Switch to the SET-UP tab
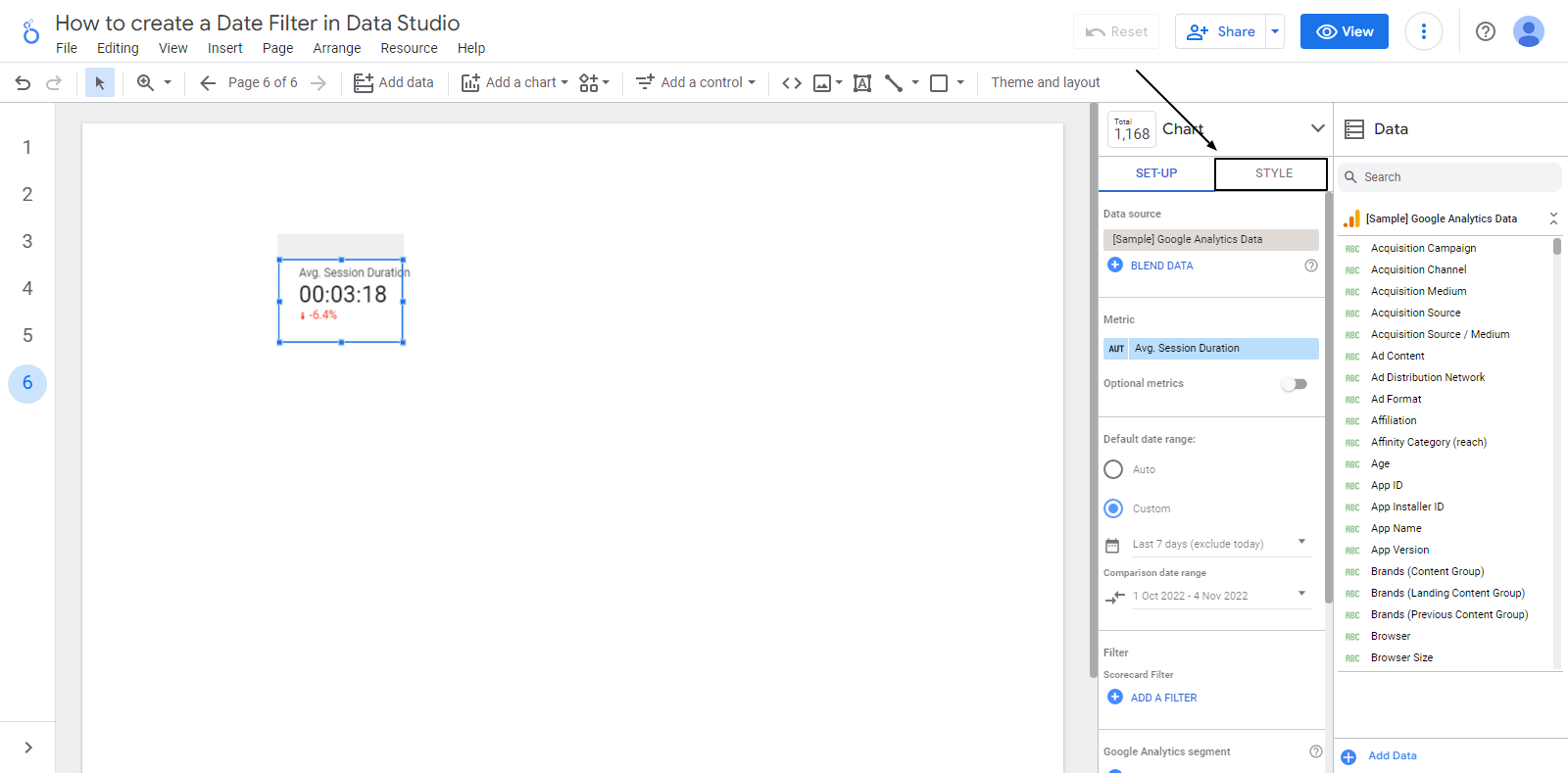The width and height of the screenshot is (1568, 773). click(1156, 173)
